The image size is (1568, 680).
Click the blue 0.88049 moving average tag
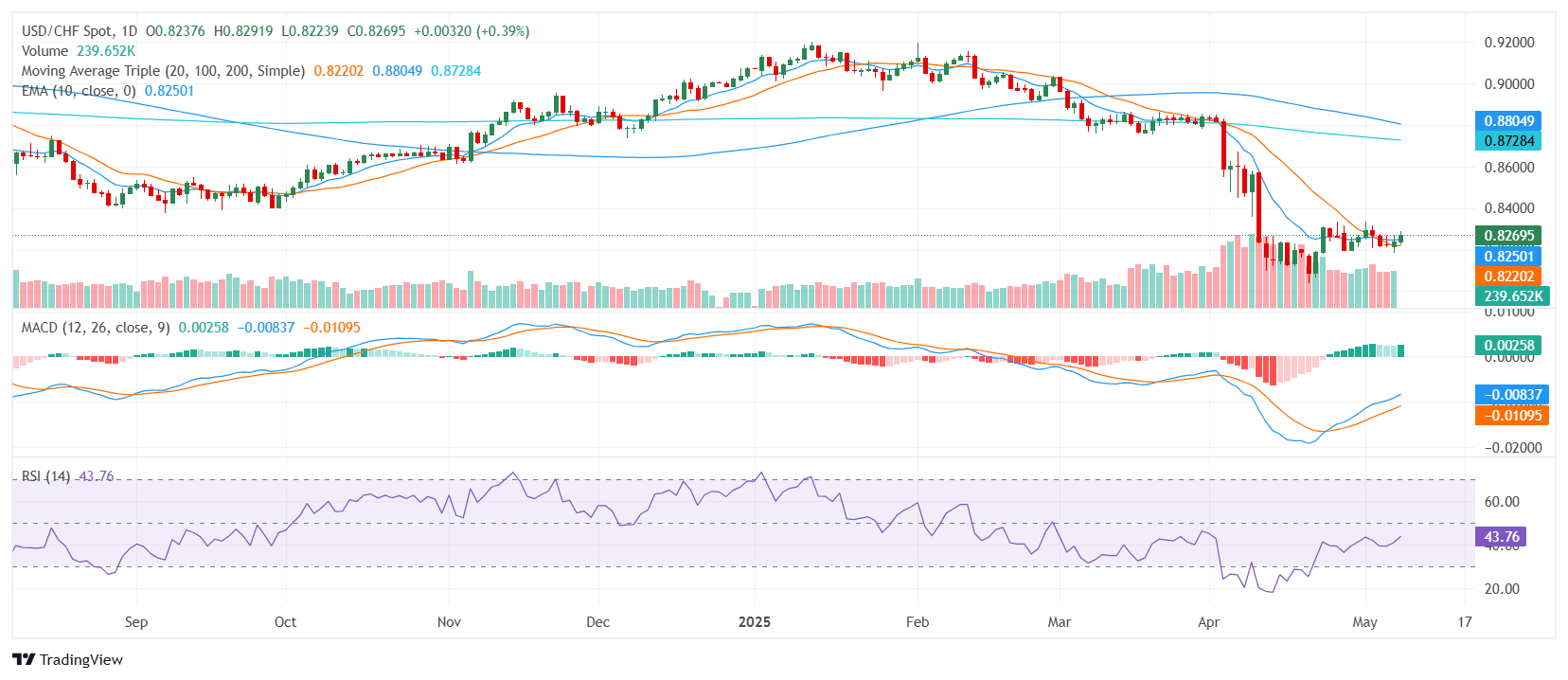pyautogui.click(x=1508, y=121)
